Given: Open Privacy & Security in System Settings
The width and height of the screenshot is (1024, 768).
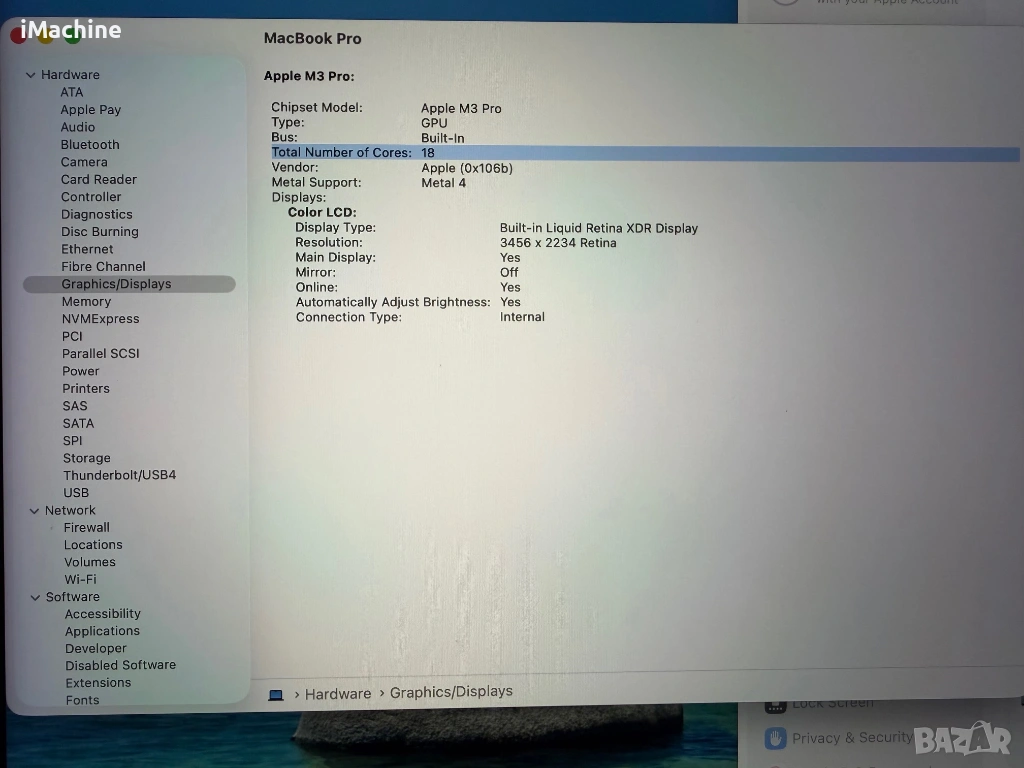Looking at the screenshot, I should click(851, 738).
